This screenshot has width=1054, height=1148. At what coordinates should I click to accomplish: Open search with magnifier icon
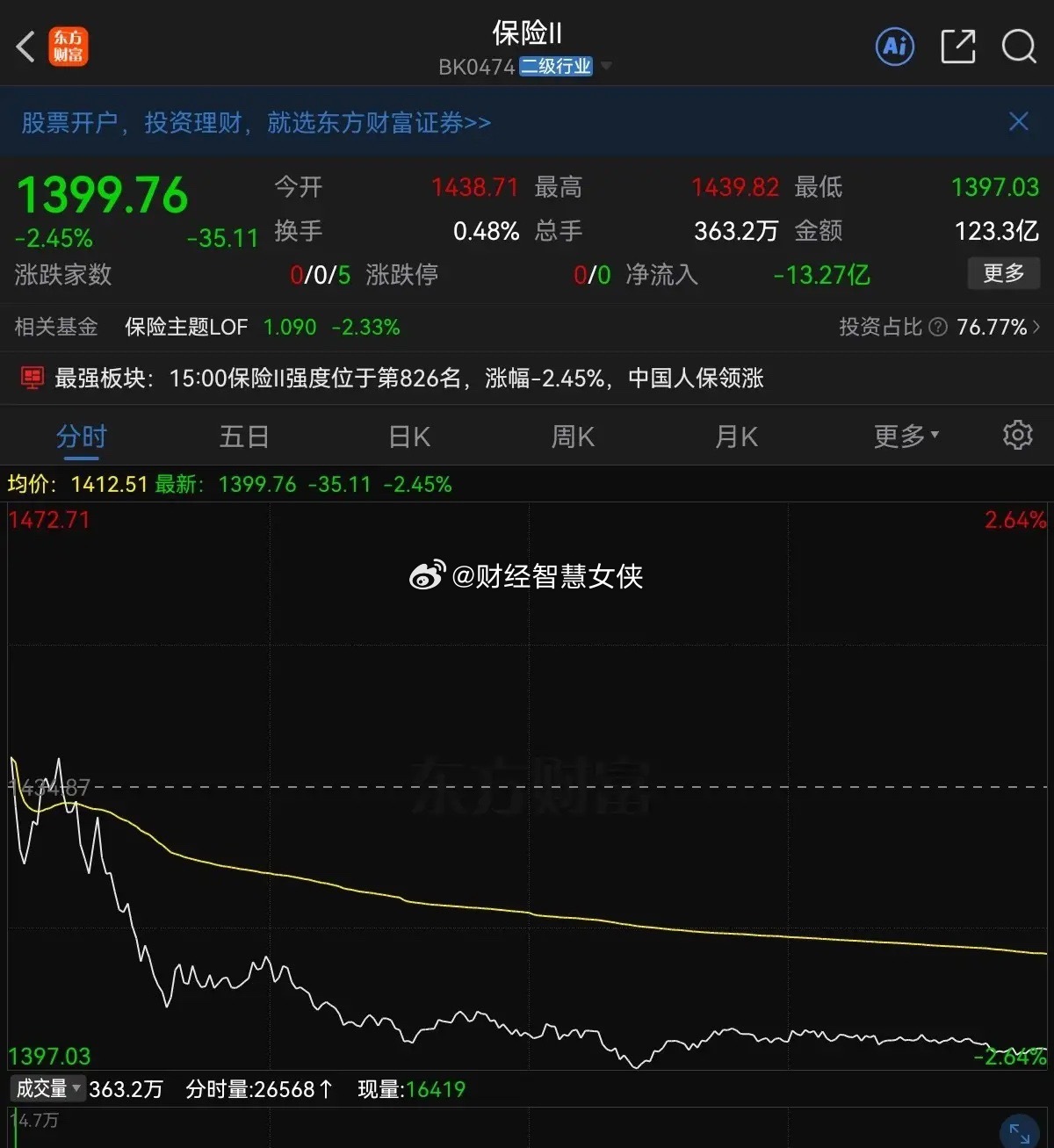point(1019,47)
